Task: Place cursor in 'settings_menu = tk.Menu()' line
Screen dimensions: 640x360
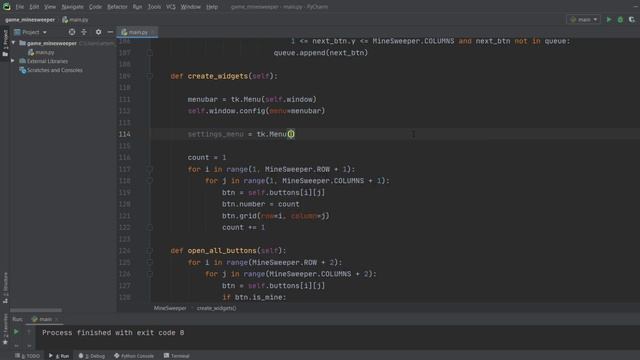Action: click(241, 134)
